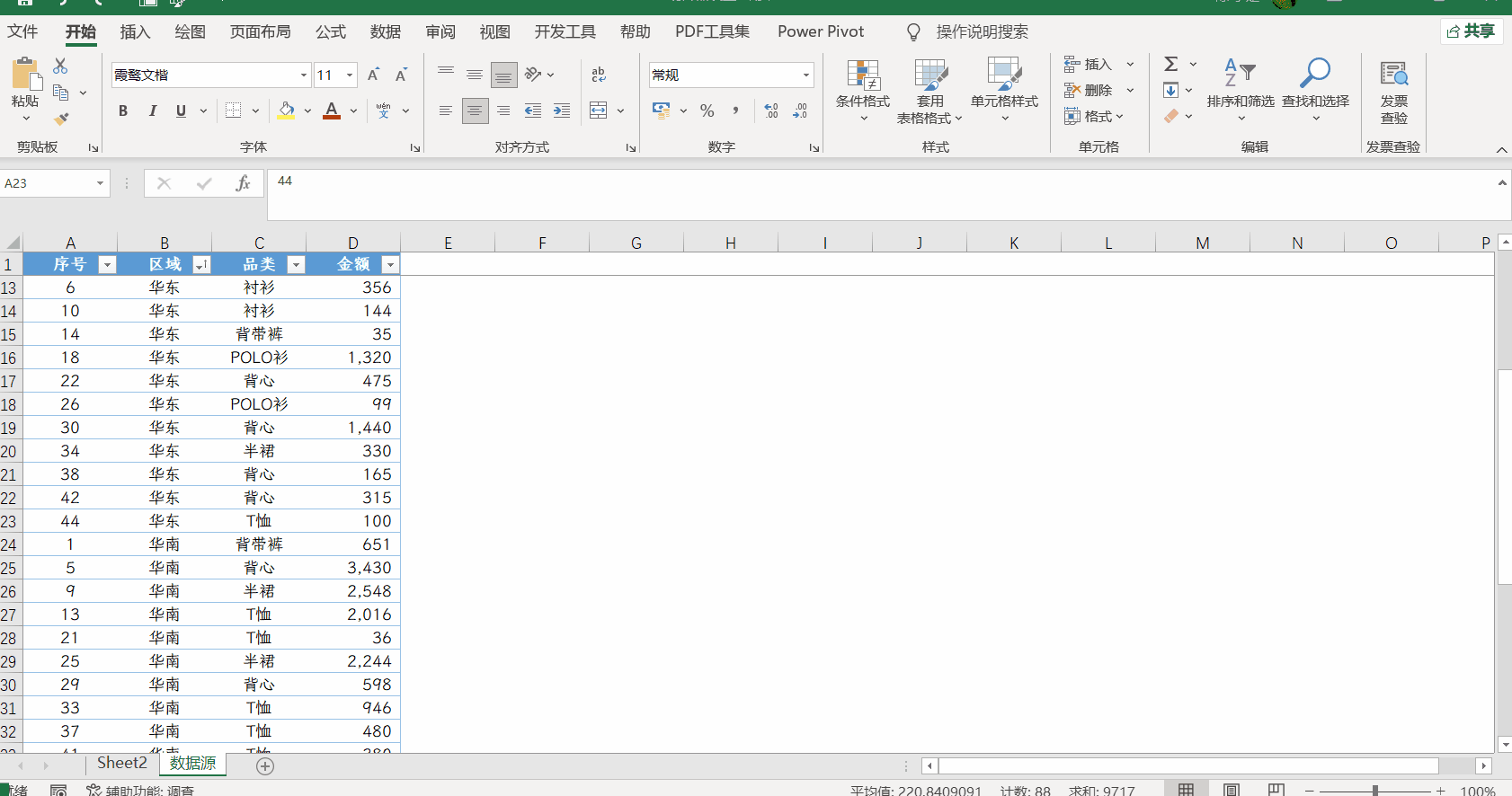Open the 区域 column filter dropdown
Screen dimensions: 1512x796
coord(201,265)
